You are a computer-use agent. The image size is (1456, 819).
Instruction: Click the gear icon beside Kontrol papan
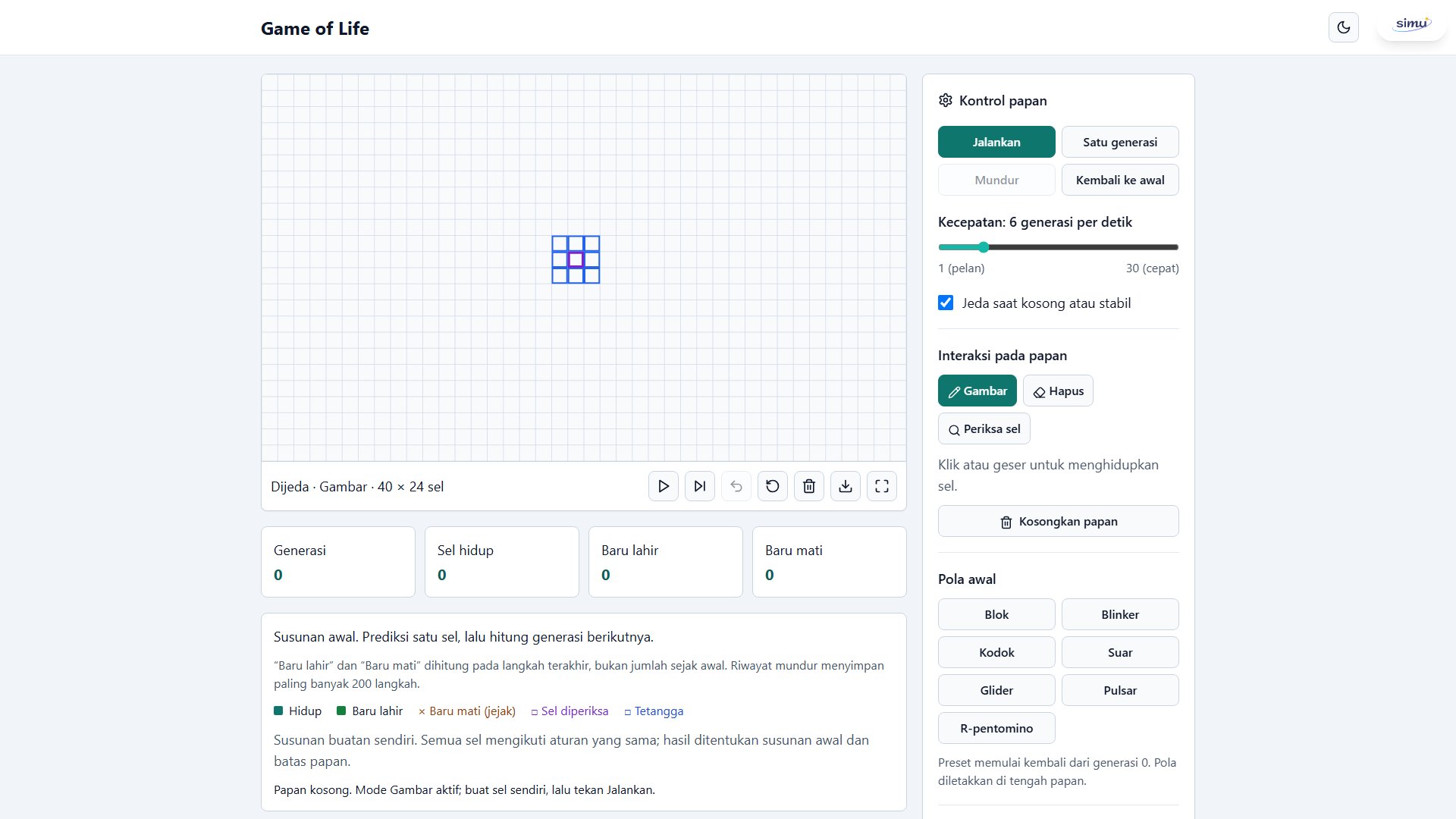coord(946,100)
